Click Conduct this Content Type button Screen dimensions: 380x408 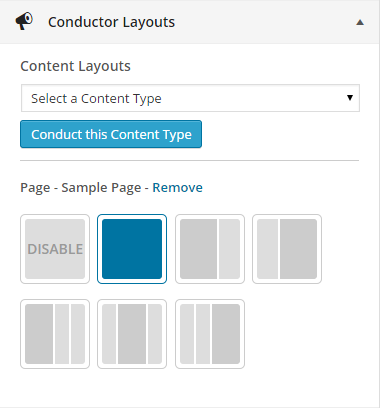[111, 134]
